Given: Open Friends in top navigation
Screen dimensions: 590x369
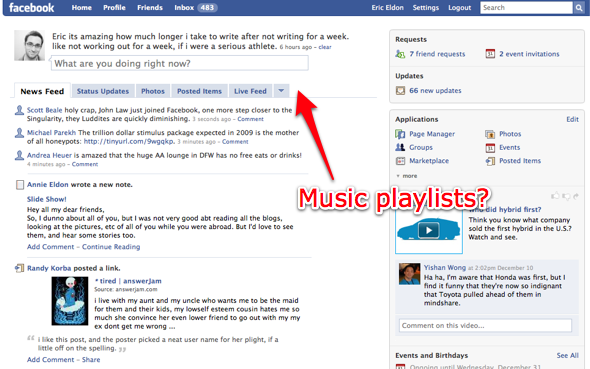Looking at the screenshot, I should pos(150,8).
